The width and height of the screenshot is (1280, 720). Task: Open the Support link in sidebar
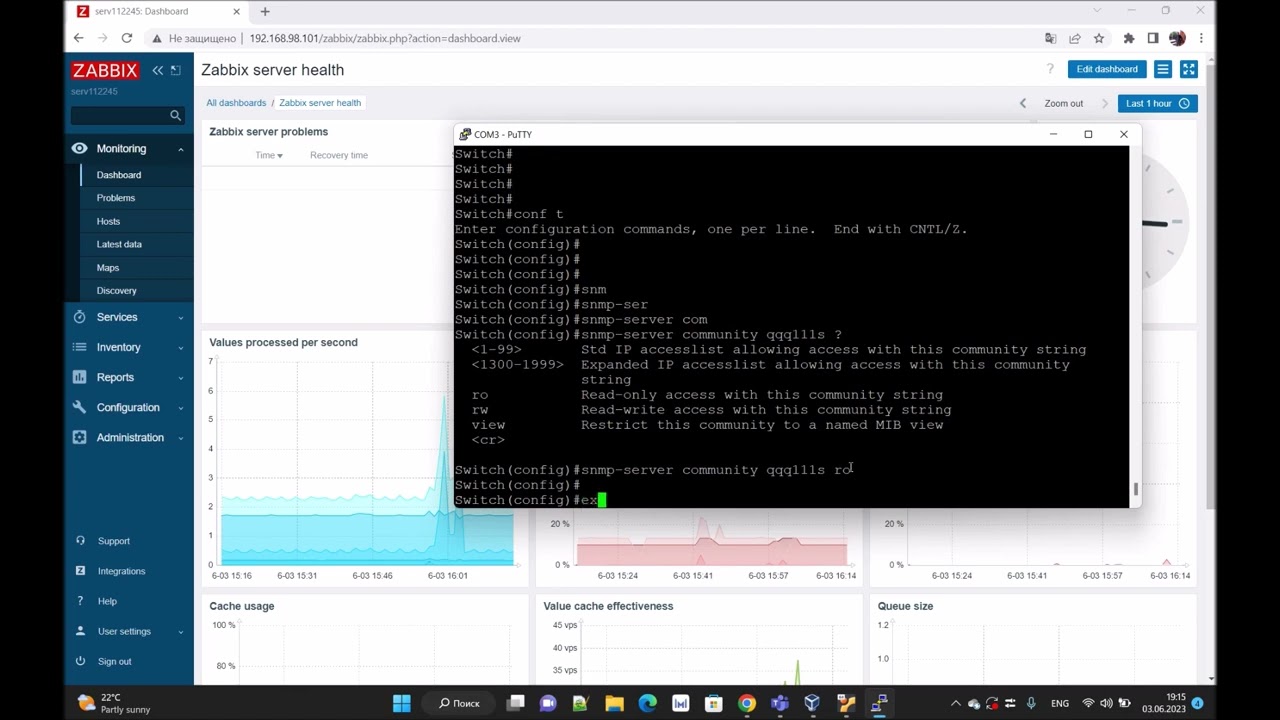tap(114, 541)
